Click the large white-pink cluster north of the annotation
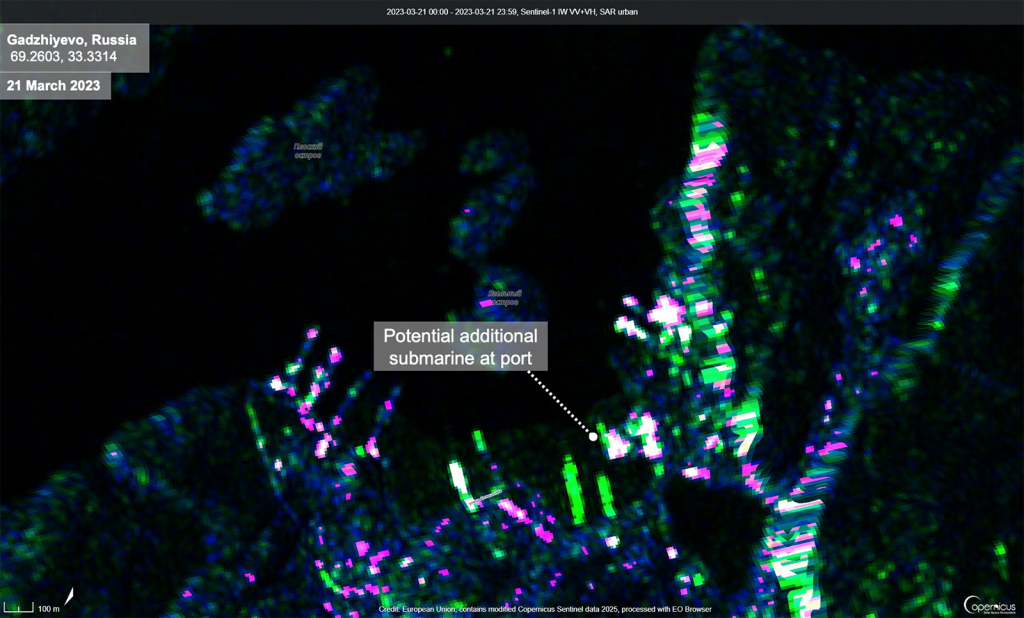The height and width of the screenshot is (618, 1024). pyautogui.click(x=662, y=313)
